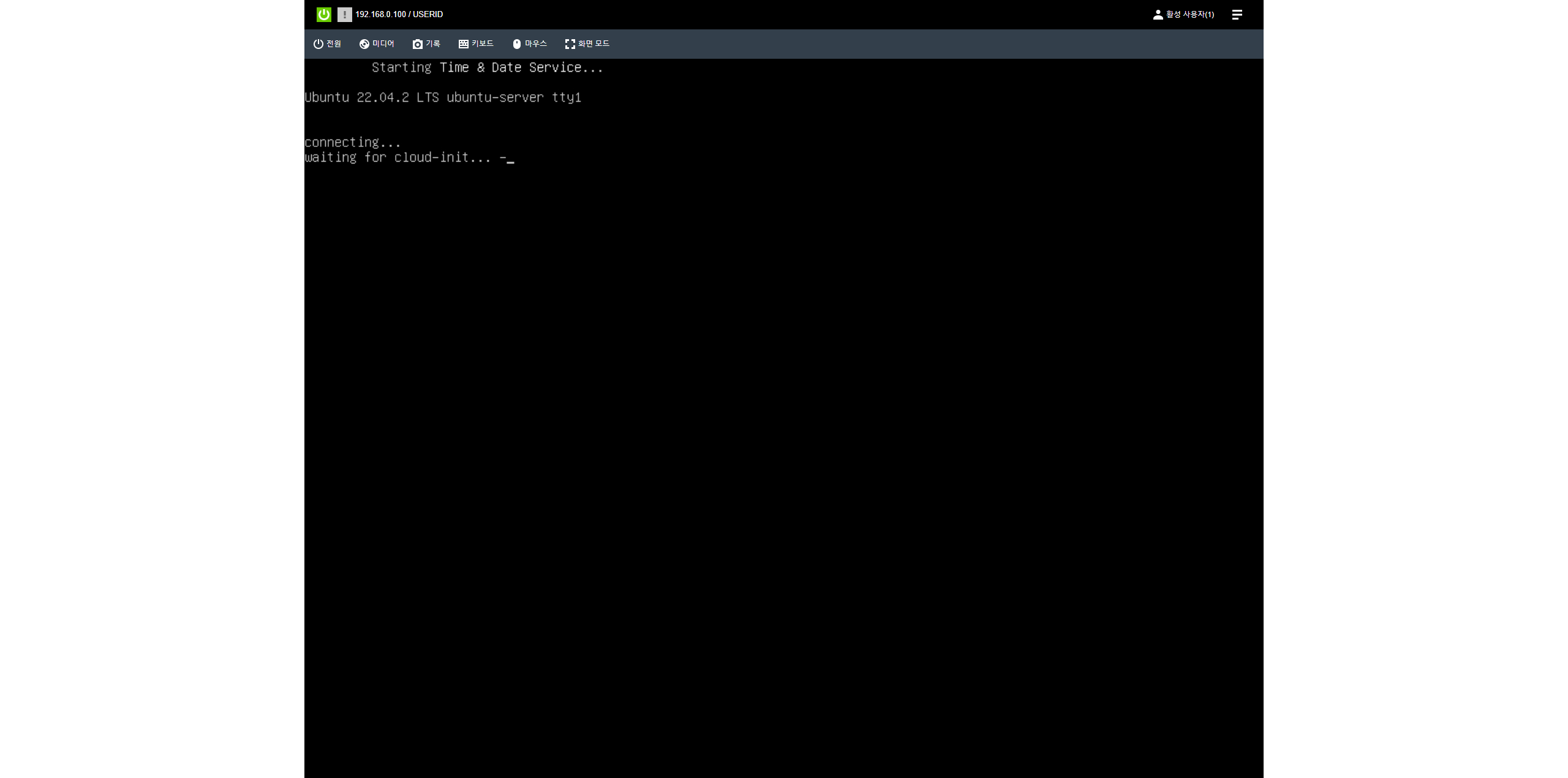Expand the 마우스 mouse menu
Screen dimensions: 1568x778
(536, 44)
